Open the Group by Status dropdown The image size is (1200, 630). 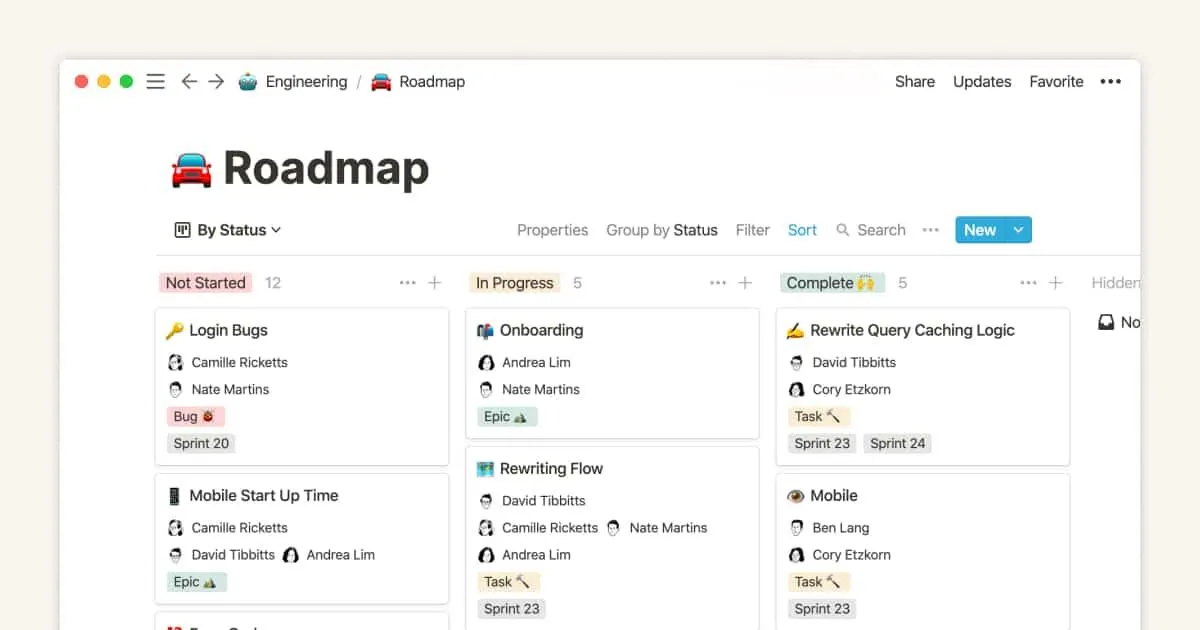tap(662, 230)
